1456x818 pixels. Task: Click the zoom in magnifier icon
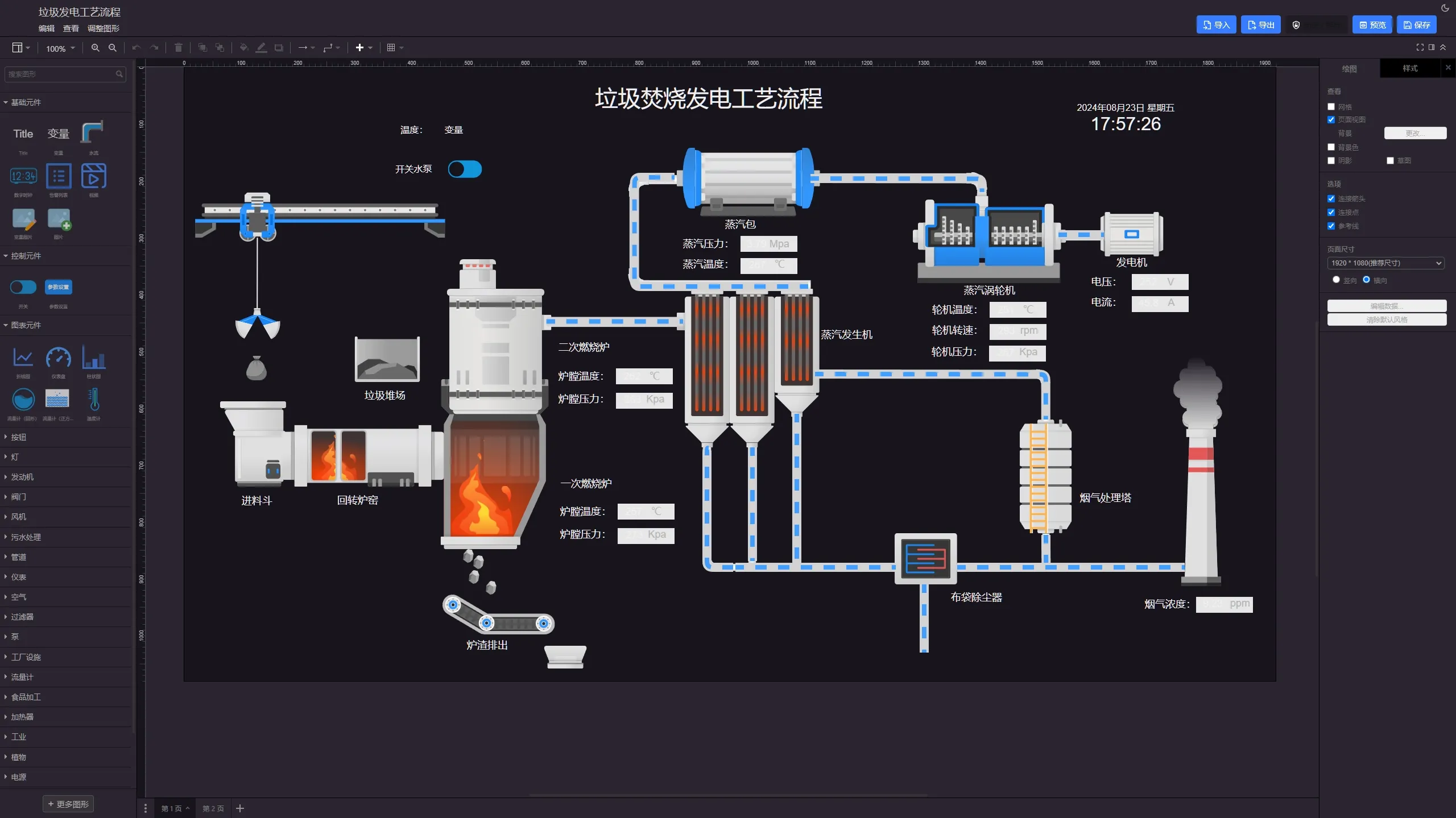[x=95, y=48]
